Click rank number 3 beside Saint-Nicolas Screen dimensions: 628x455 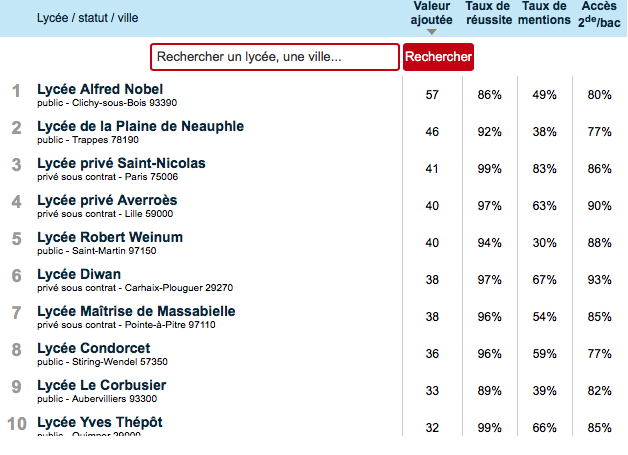16,165
